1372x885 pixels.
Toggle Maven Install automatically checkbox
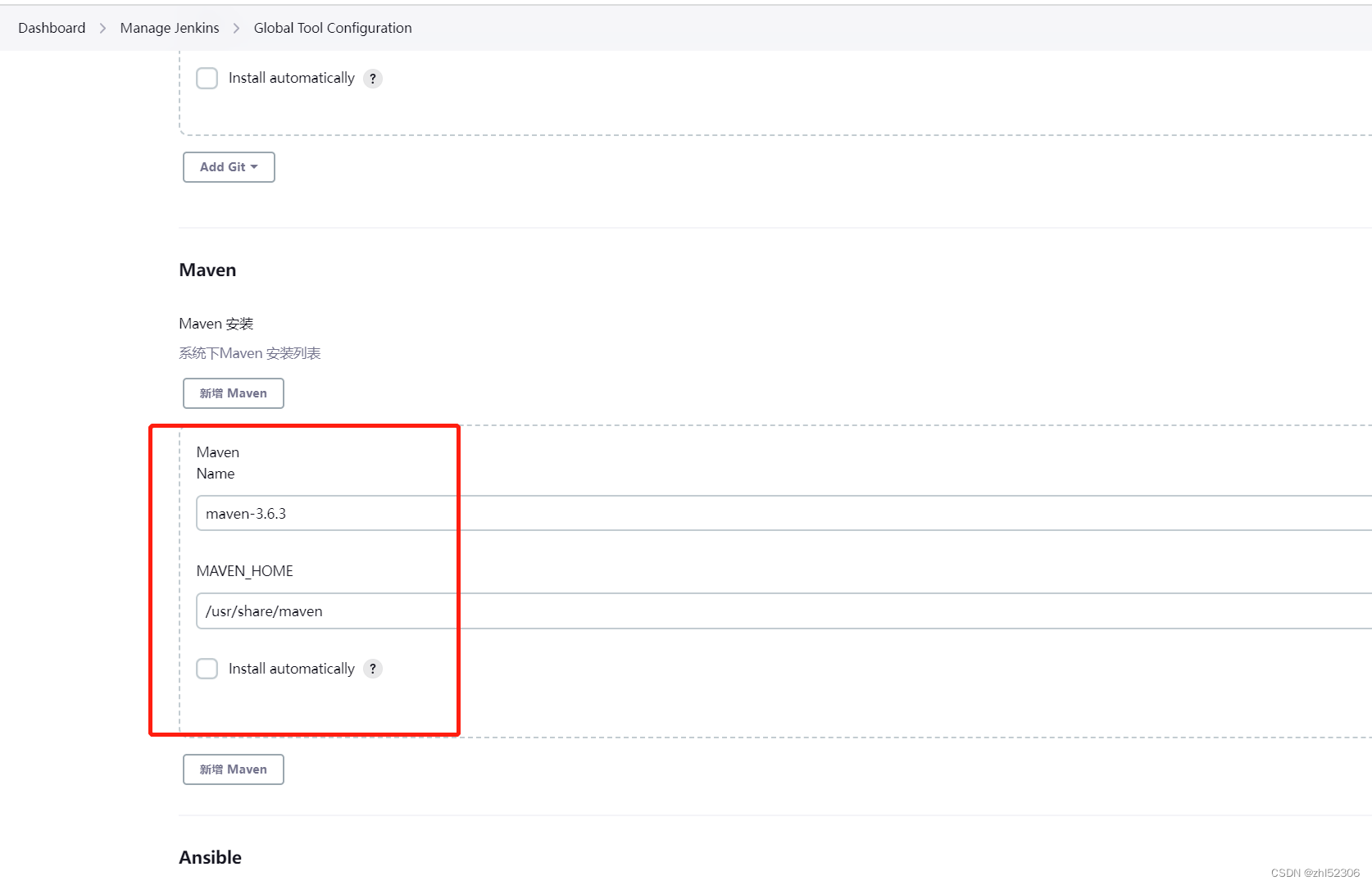coord(207,669)
